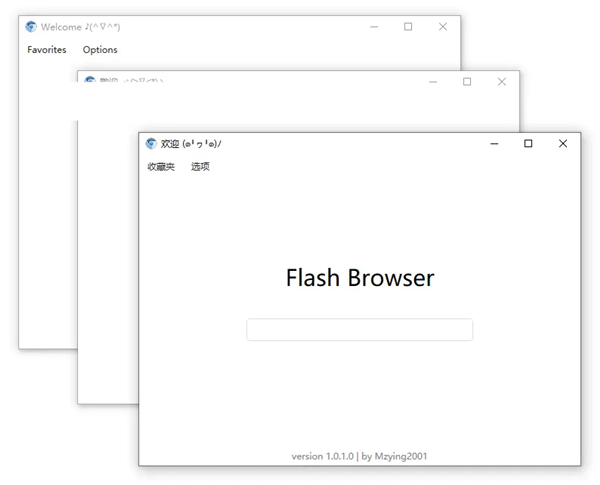Click the Flash Browser icon in the Welcome window
The width and height of the screenshot is (600, 485).
31,27
